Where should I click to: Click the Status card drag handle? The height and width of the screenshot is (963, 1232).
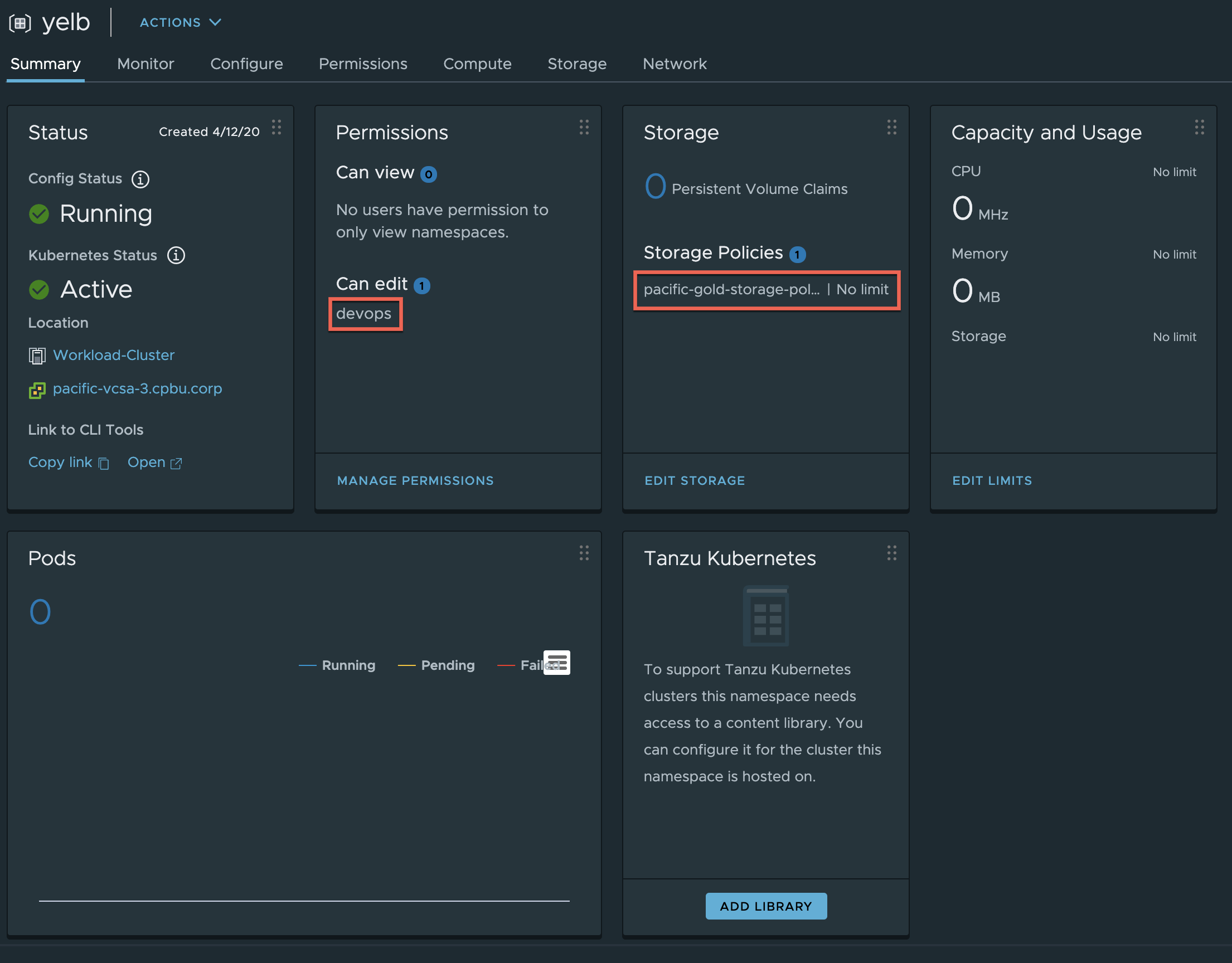click(277, 128)
